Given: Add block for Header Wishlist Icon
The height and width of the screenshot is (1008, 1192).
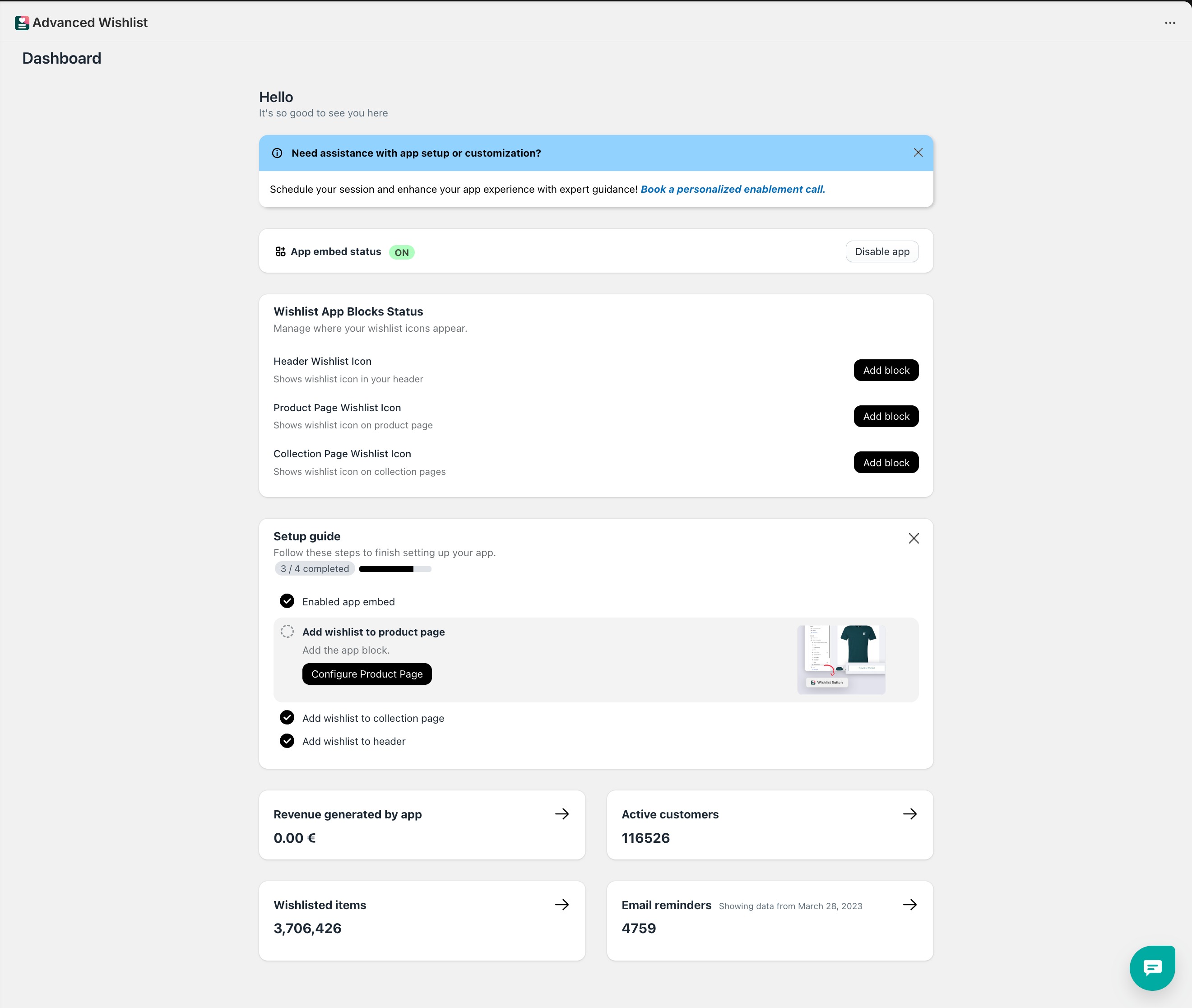Looking at the screenshot, I should (886, 370).
